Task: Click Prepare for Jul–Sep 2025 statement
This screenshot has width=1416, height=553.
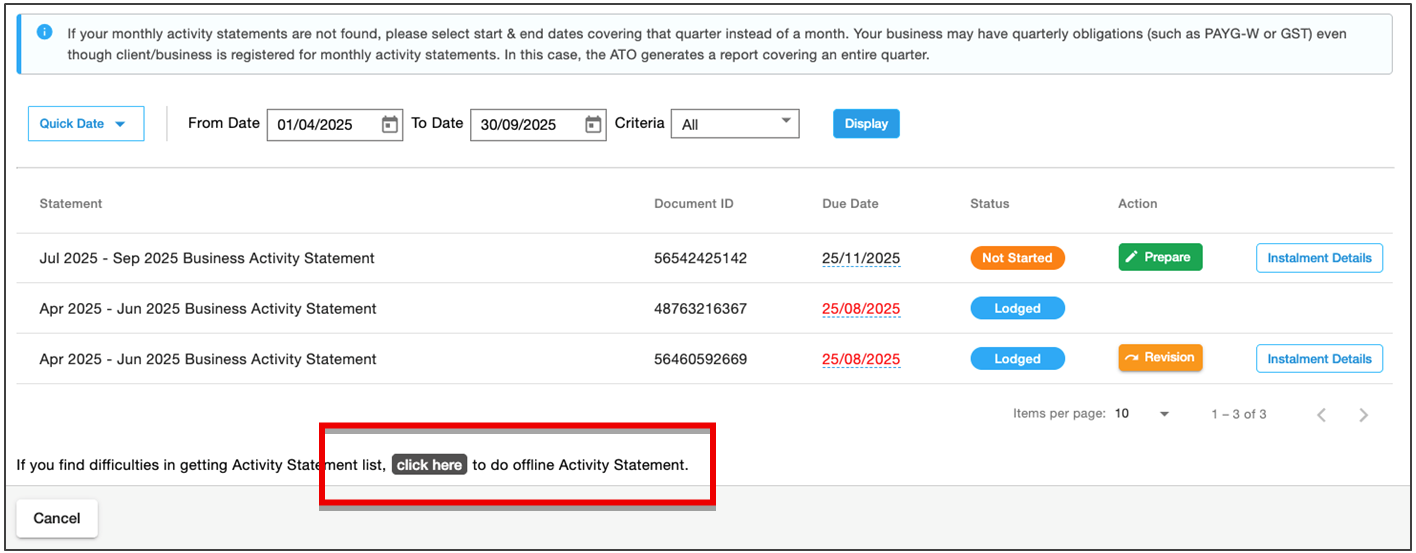Action: point(1159,258)
